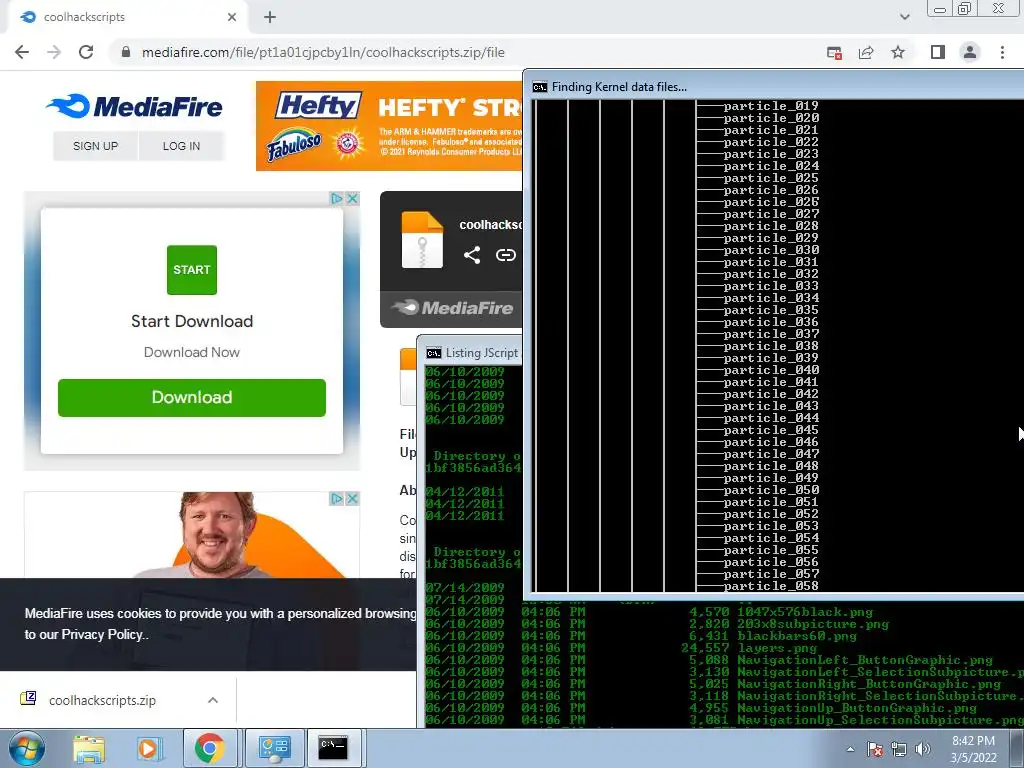This screenshot has height=768, width=1024.
Task: Click the taskbar clock 8:42 PM
Action: [973, 741]
